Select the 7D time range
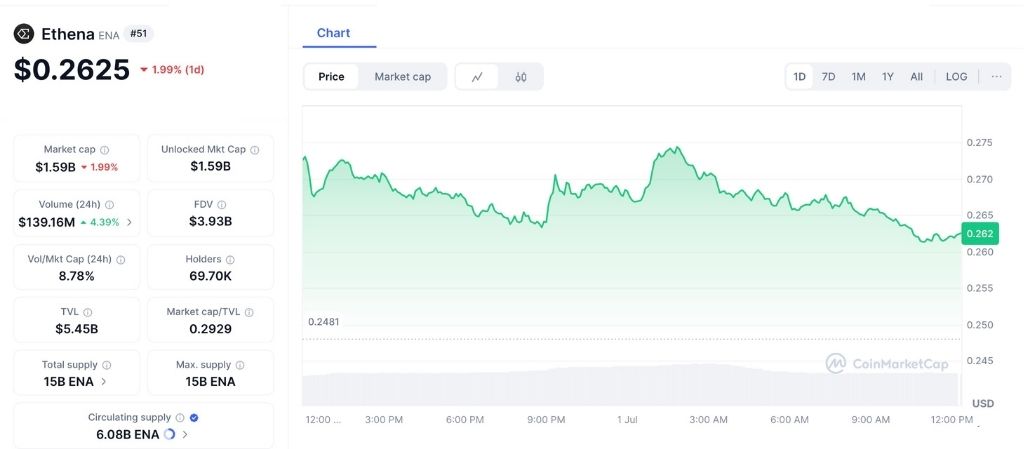 coord(828,77)
